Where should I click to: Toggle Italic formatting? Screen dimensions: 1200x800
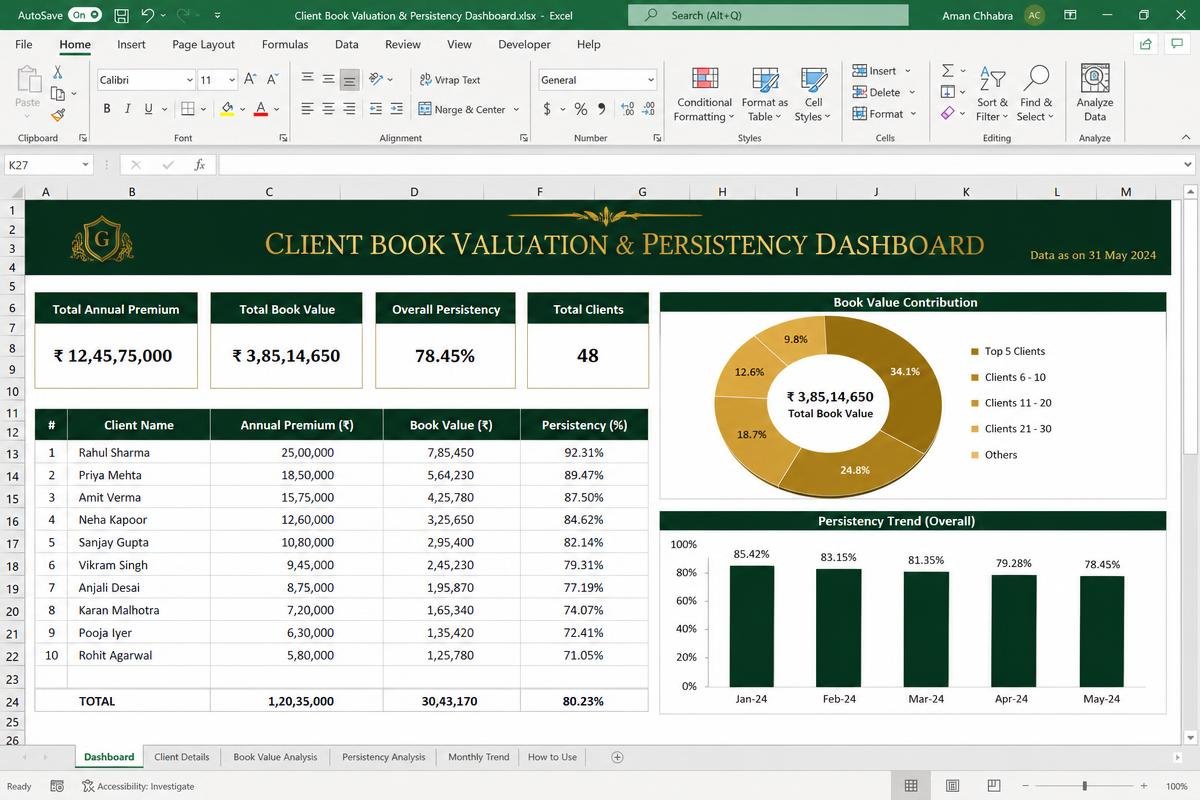[128, 109]
